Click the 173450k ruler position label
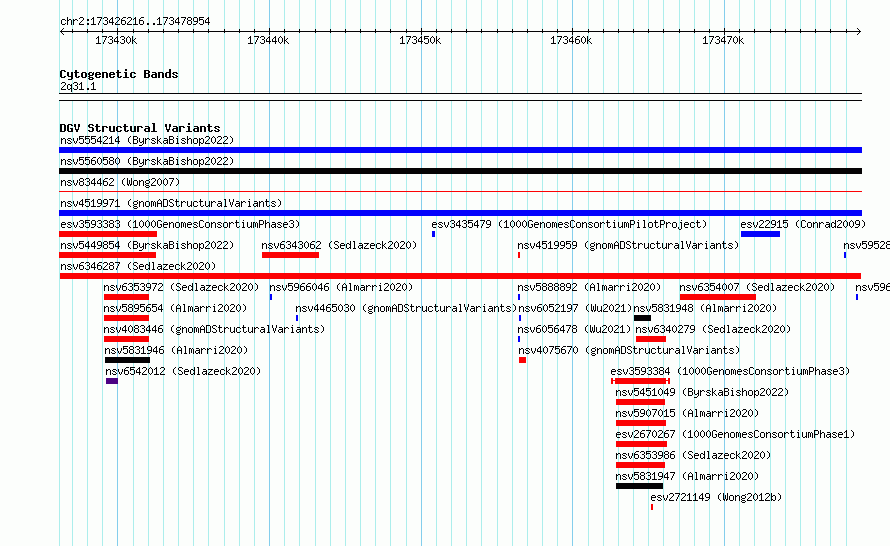The width and height of the screenshot is (890, 546). [x=420, y=40]
